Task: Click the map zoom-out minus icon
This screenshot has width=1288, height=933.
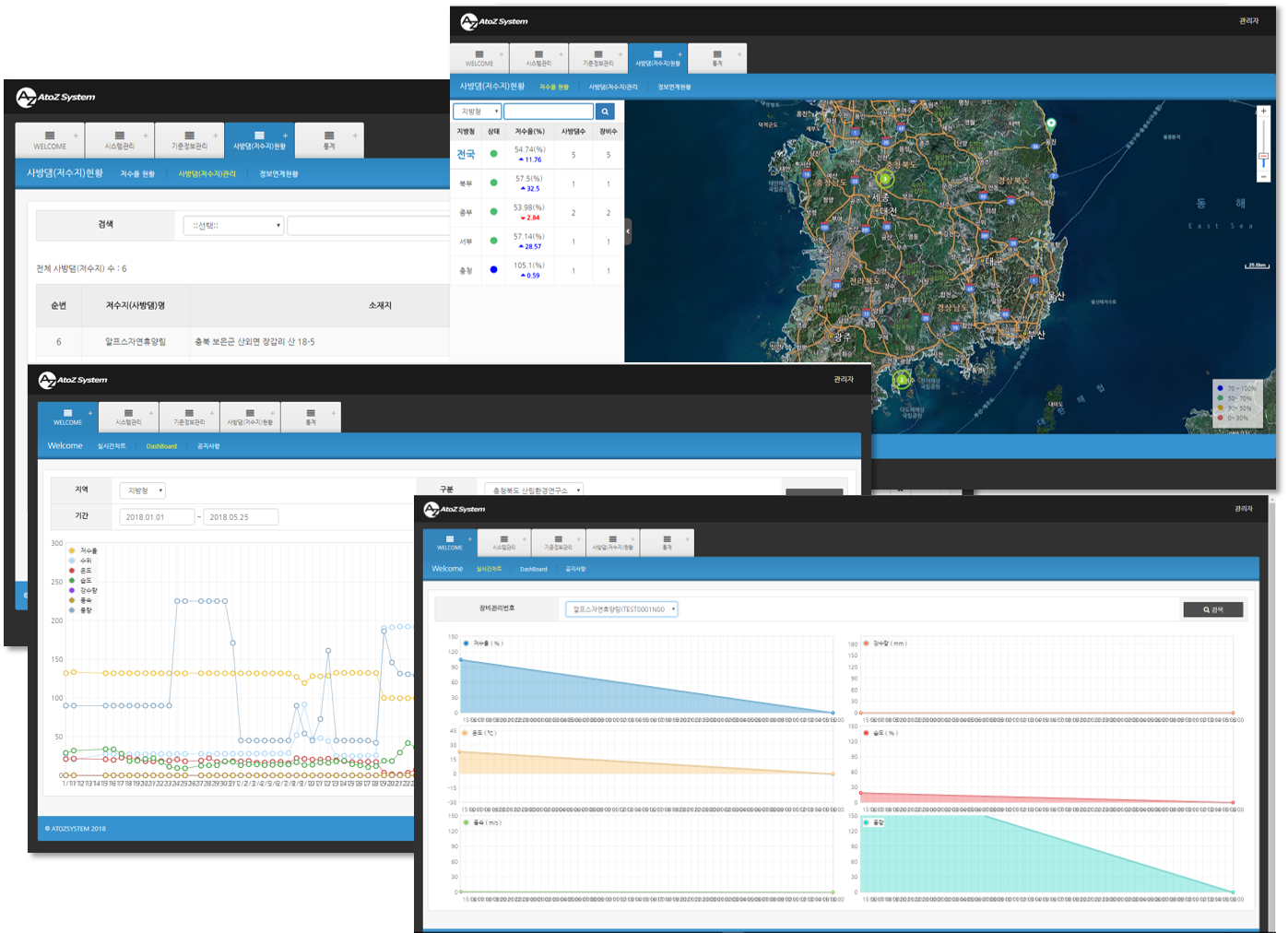Action: (1263, 176)
